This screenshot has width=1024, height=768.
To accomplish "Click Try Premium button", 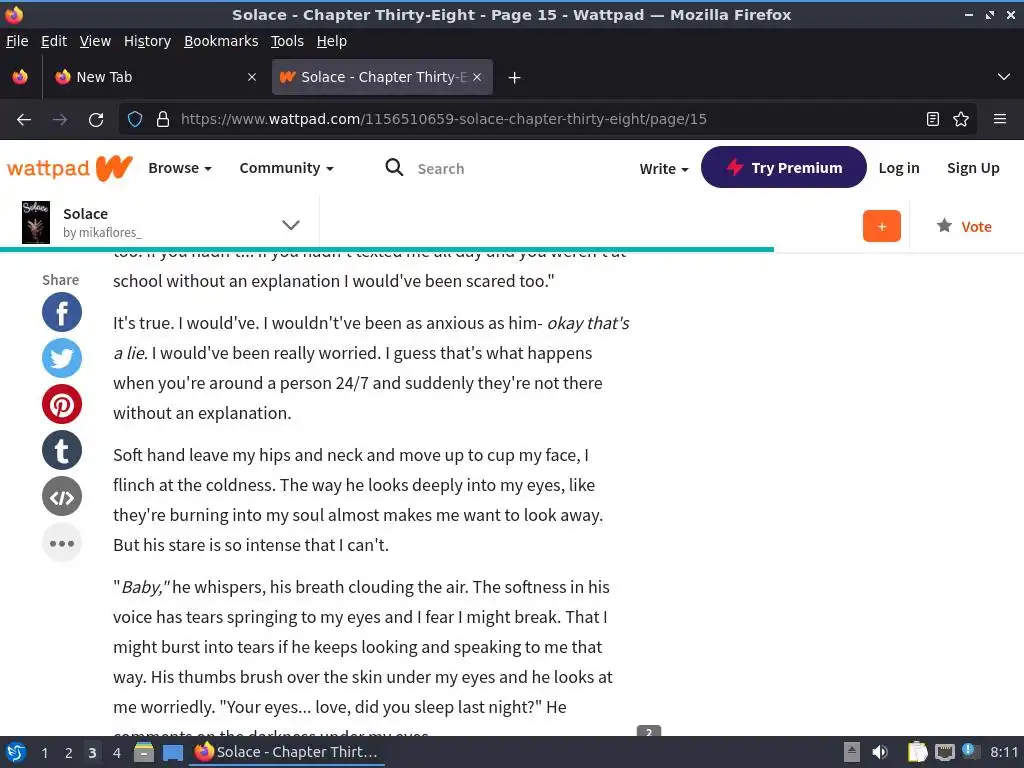I will tap(783, 167).
